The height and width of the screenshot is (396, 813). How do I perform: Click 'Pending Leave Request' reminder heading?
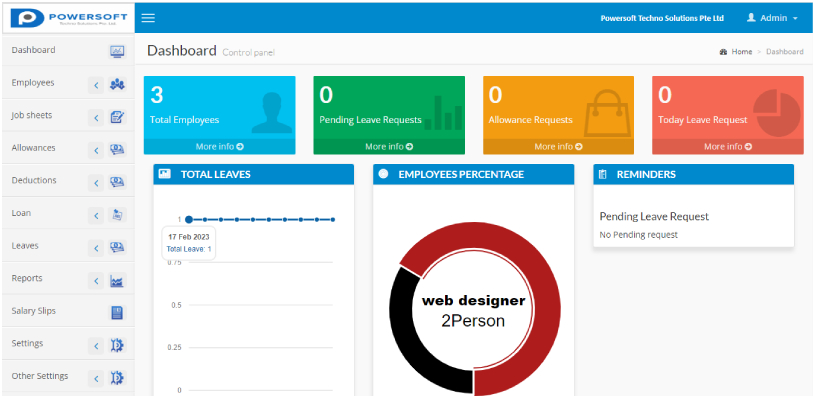coord(654,217)
